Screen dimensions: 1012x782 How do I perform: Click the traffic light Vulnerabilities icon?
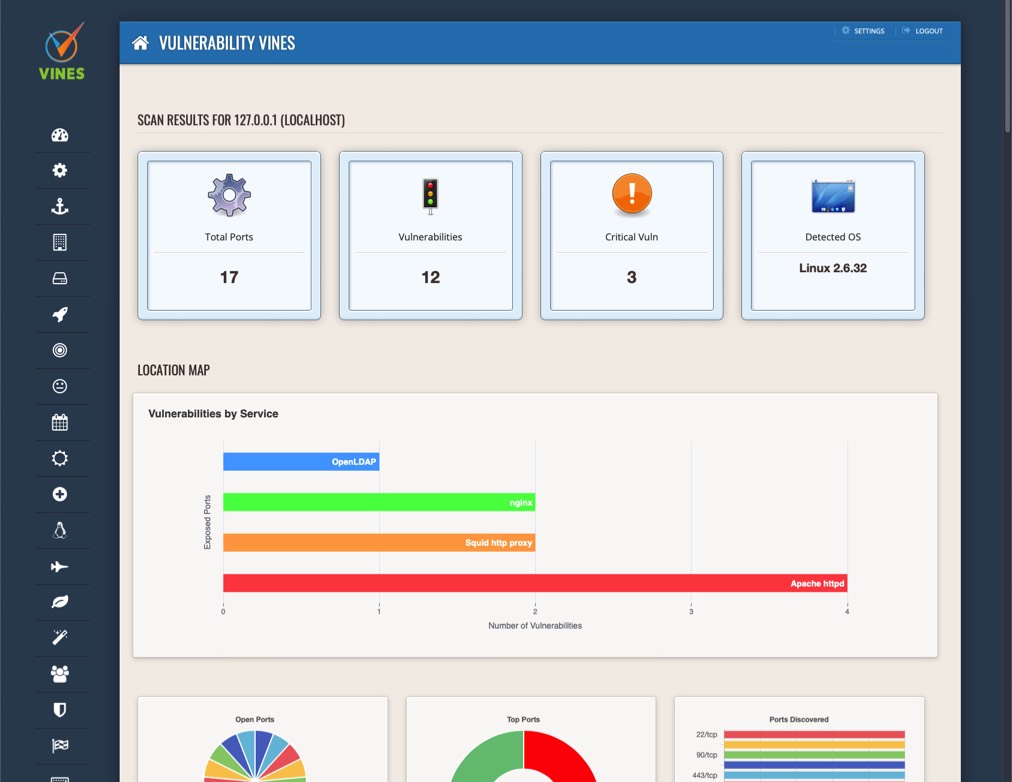pyautogui.click(x=430, y=196)
